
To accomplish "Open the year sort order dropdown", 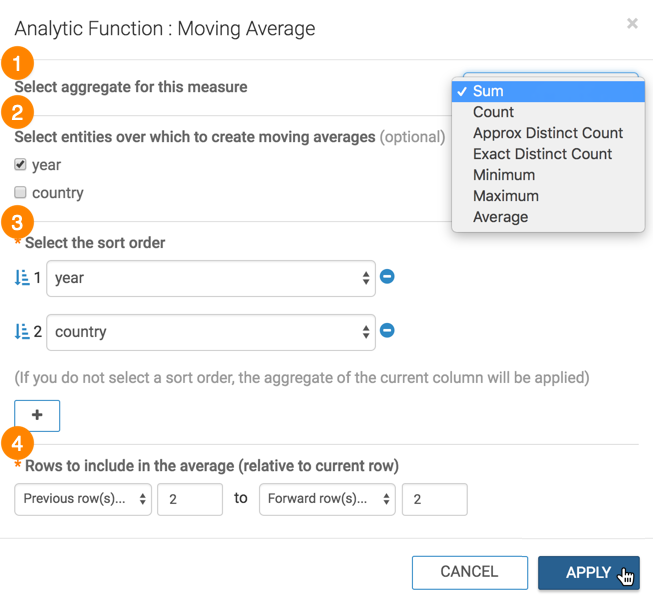I will pyautogui.click(x=211, y=279).
